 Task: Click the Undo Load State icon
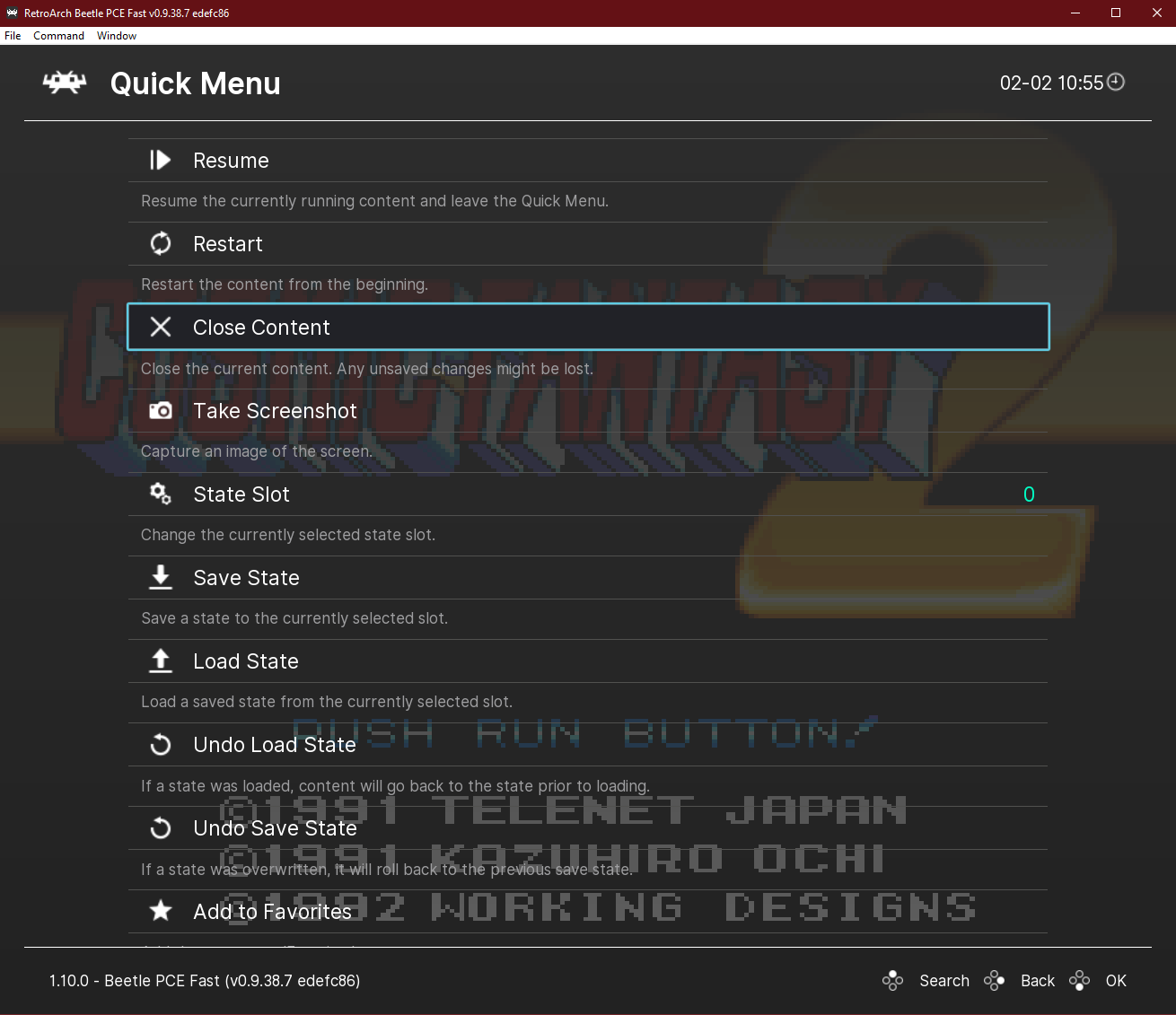161,745
